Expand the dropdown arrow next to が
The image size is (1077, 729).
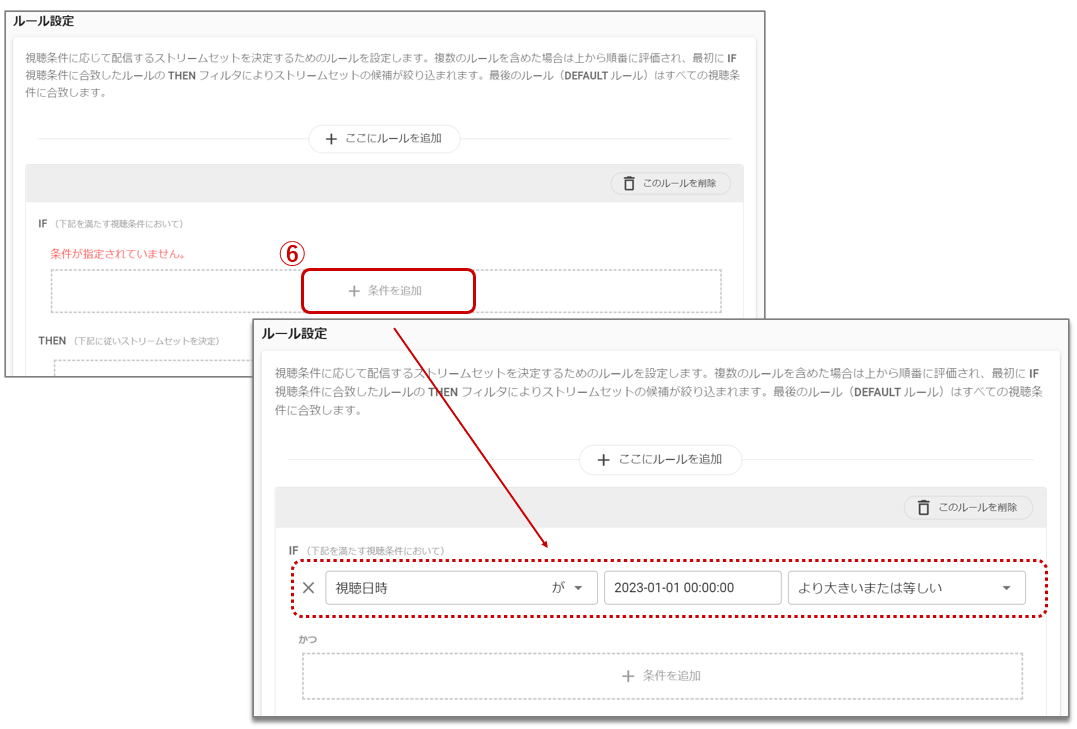tap(578, 588)
